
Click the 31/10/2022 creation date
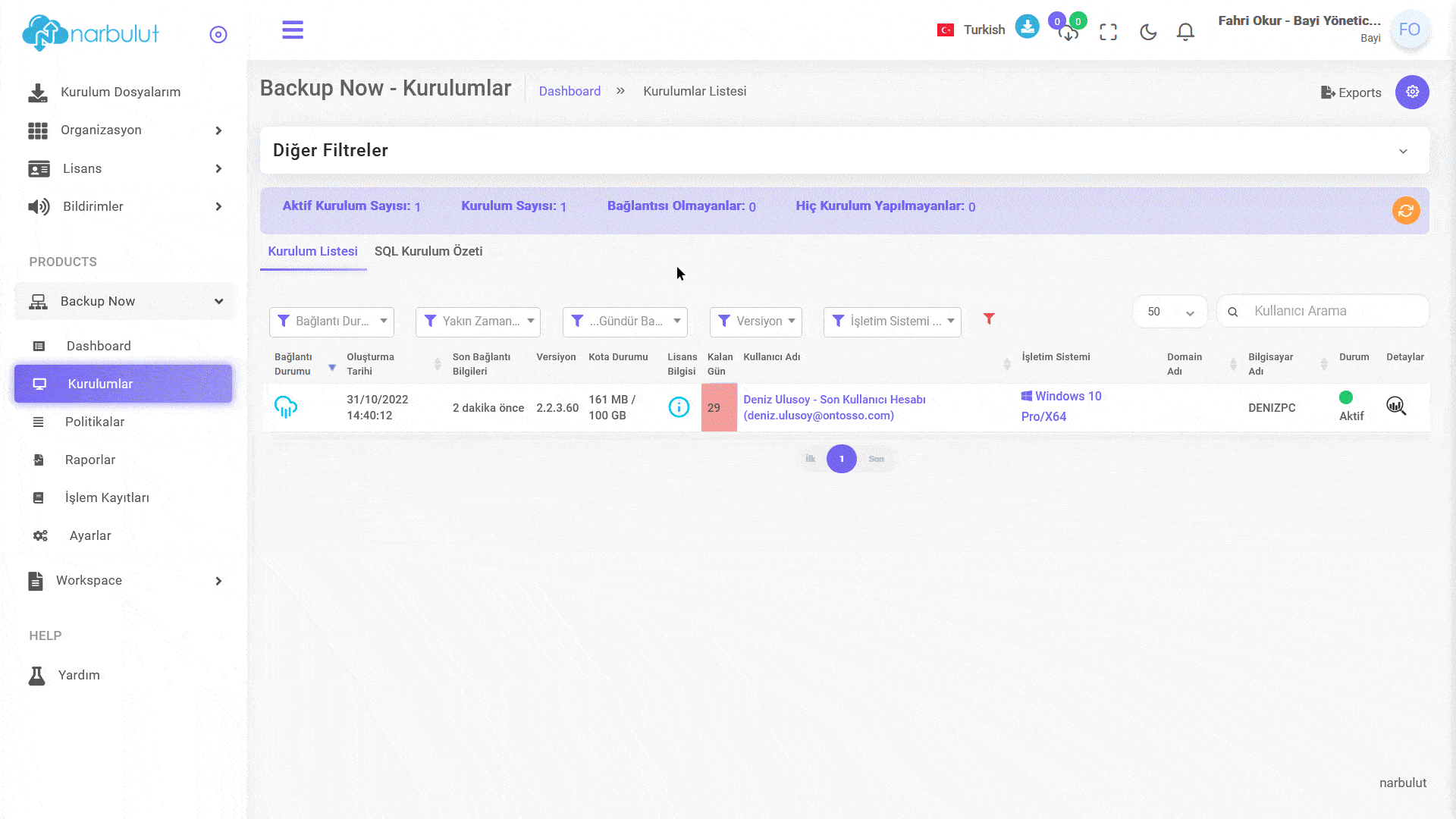click(x=378, y=407)
